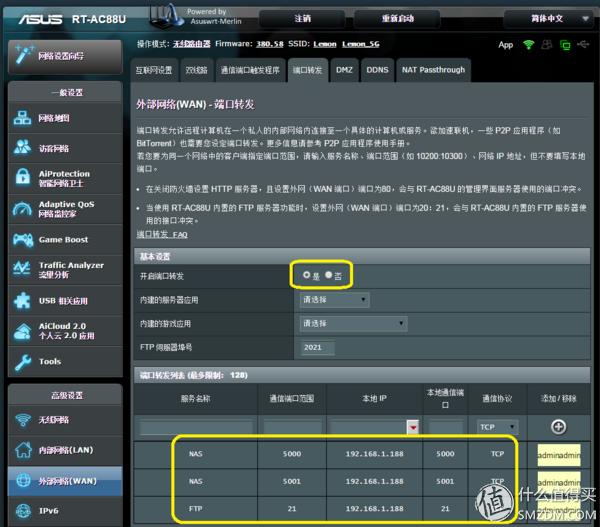Open the Network Map icon
Image resolution: width=600 pixels, height=527 pixels.
pyautogui.click(x=23, y=118)
